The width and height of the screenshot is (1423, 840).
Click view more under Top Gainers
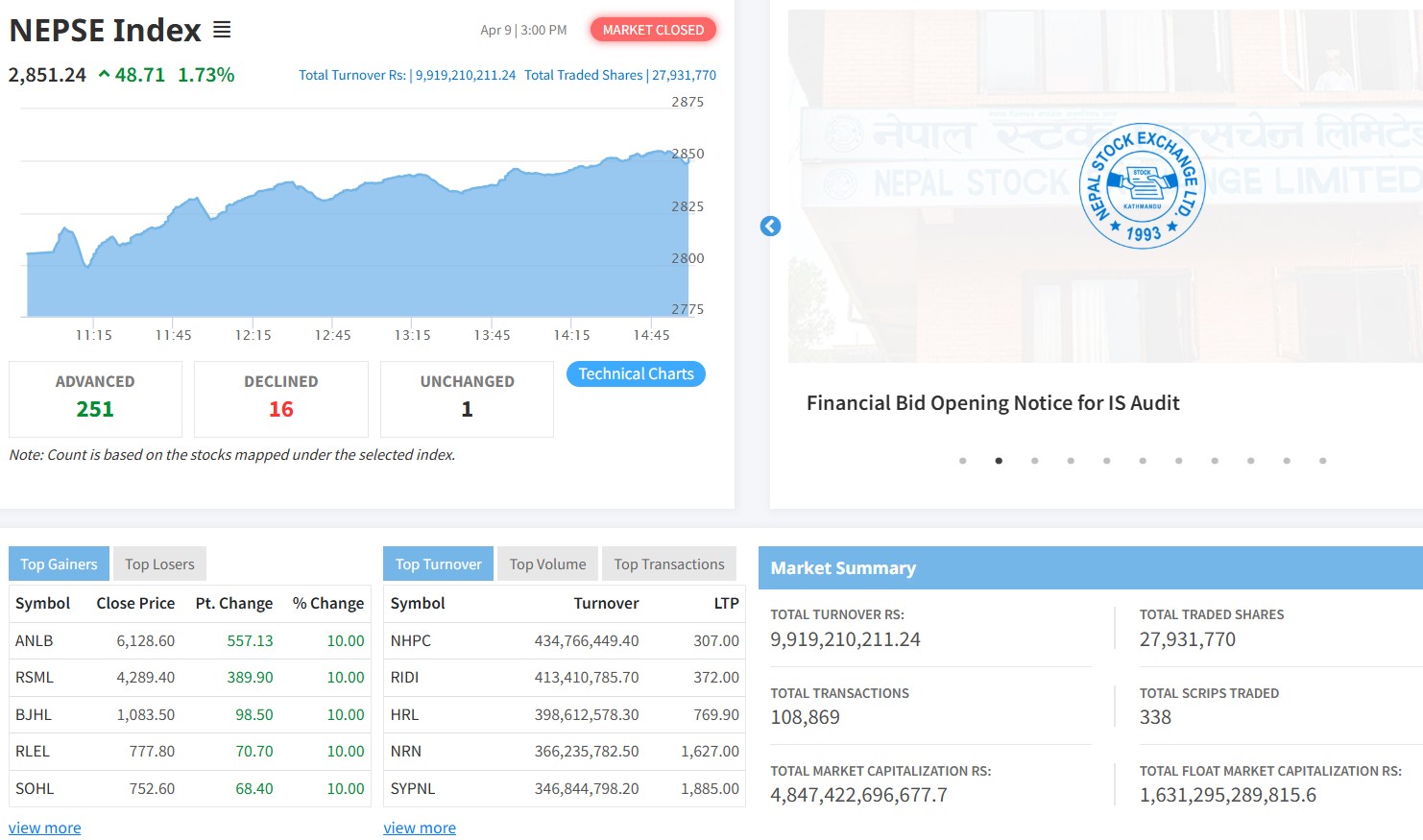pos(45,828)
